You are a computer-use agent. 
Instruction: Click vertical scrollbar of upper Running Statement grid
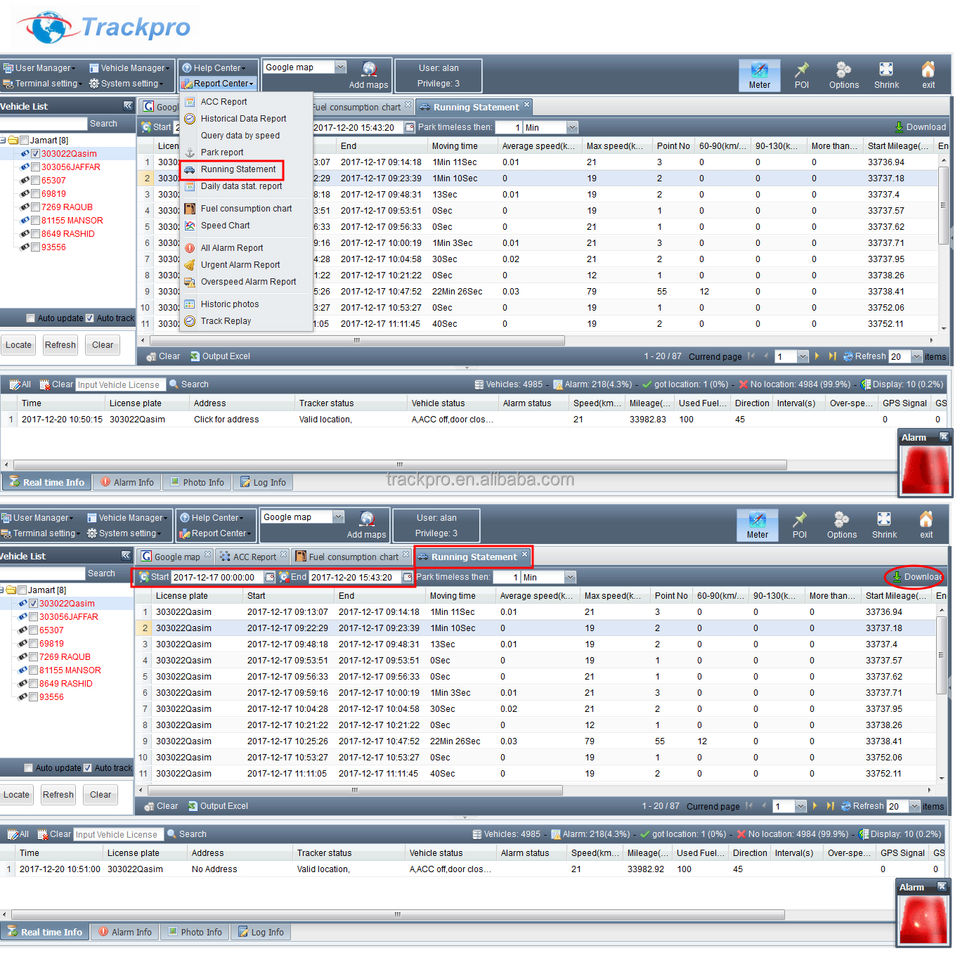943,203
